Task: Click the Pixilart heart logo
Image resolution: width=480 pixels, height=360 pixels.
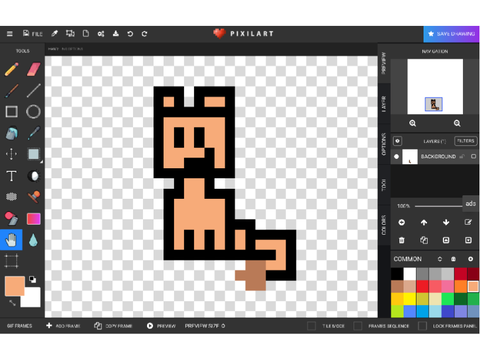Action: point(219,33)
